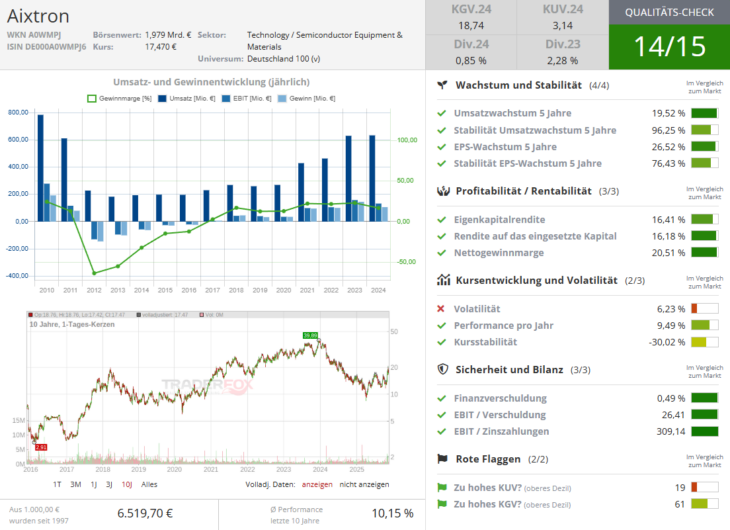Image resolution: width=730 pixels, height=530 pixels.
Task: Click the Wachstum und Stabilität plant icon
Action: click(443, 86)
